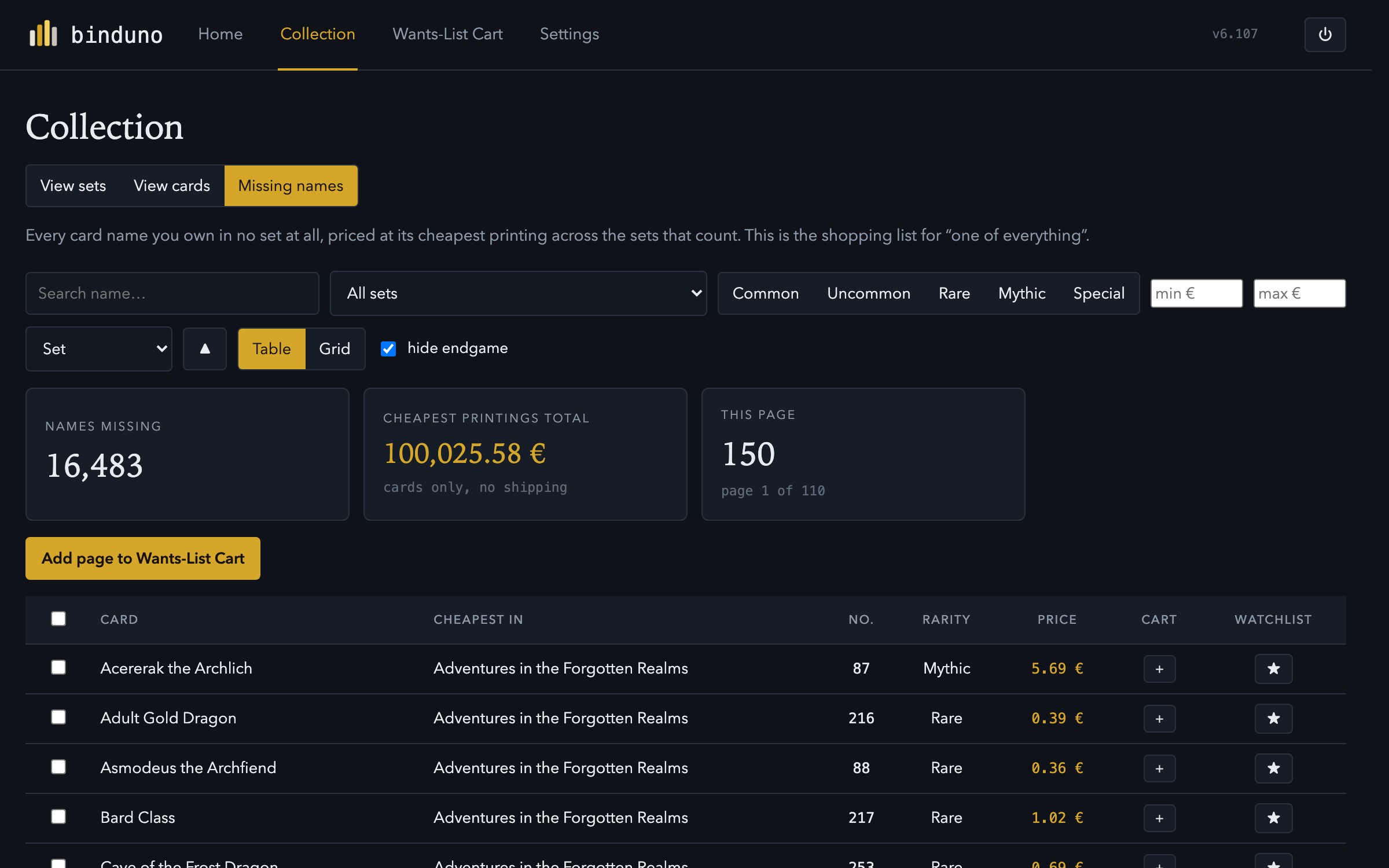1389x868 pixels.
Task: Go to the Home nav item
Action: click(x=220, y=34)
